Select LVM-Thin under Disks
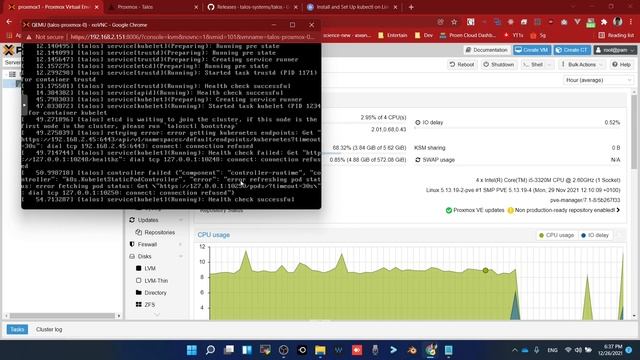 (x=156, y=281)
